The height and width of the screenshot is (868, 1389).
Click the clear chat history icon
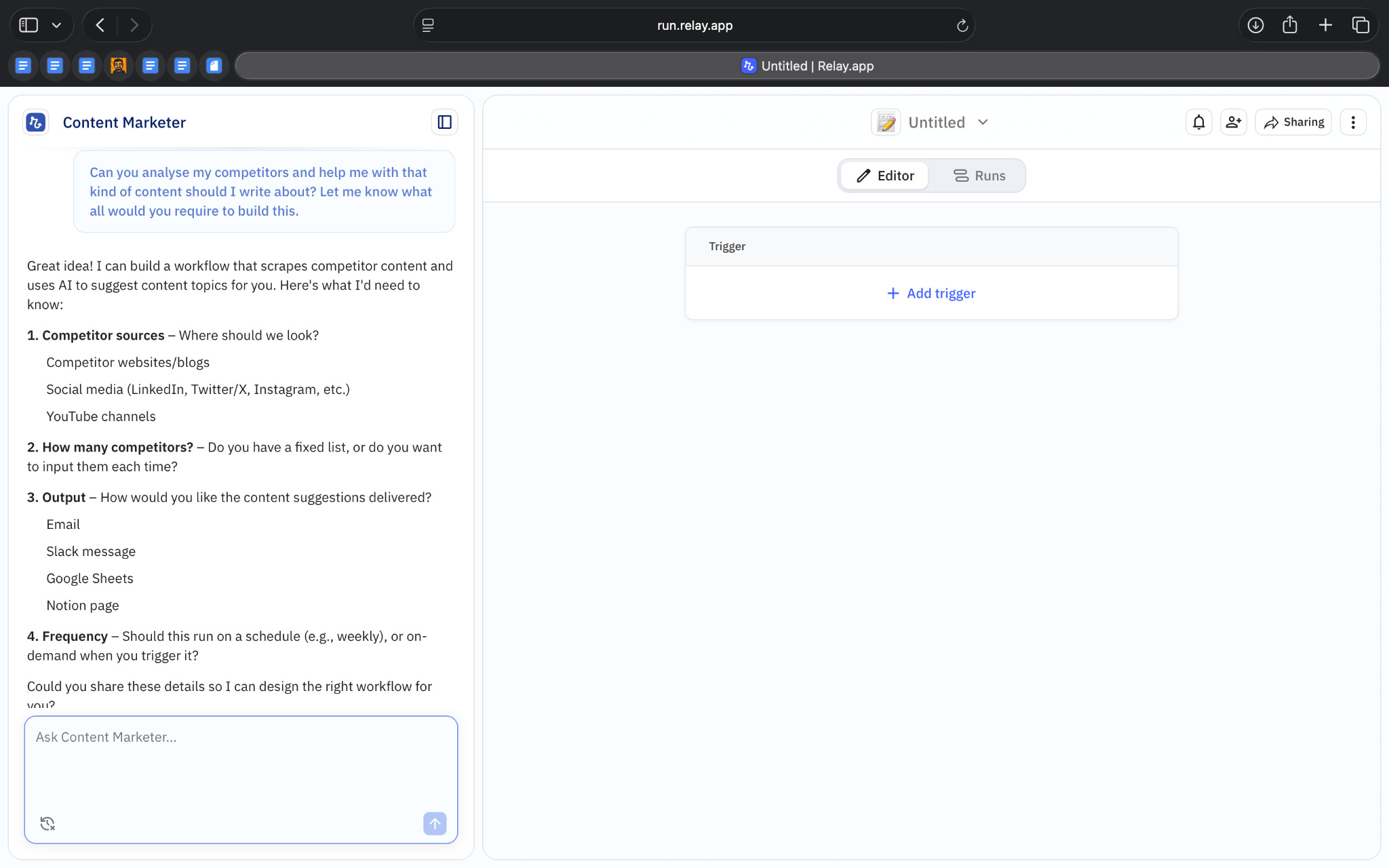pyautogui.click(x=47, y=823)
